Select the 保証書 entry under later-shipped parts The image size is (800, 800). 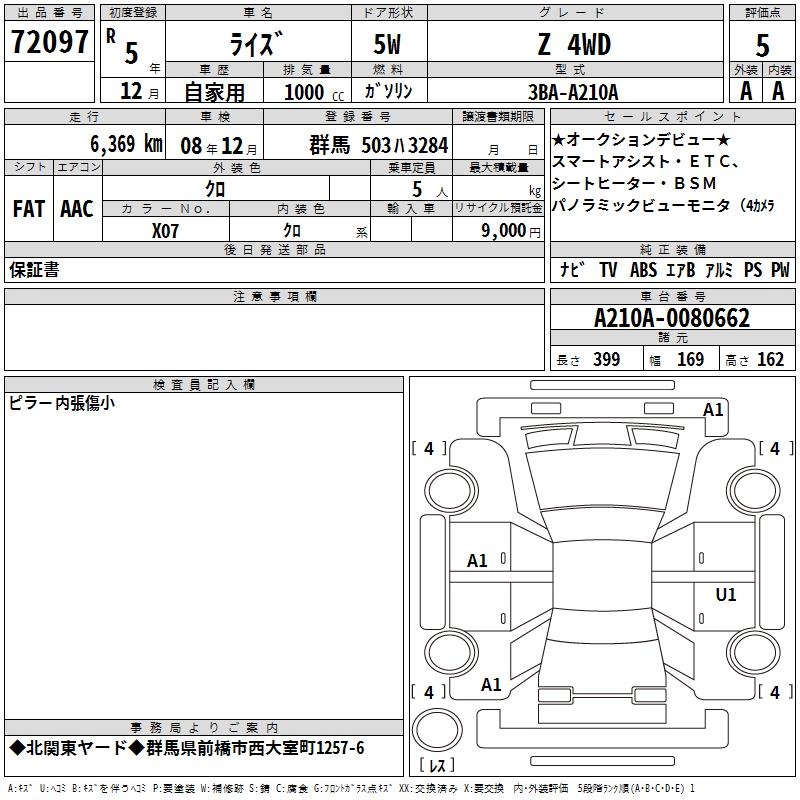click(34, 269)
